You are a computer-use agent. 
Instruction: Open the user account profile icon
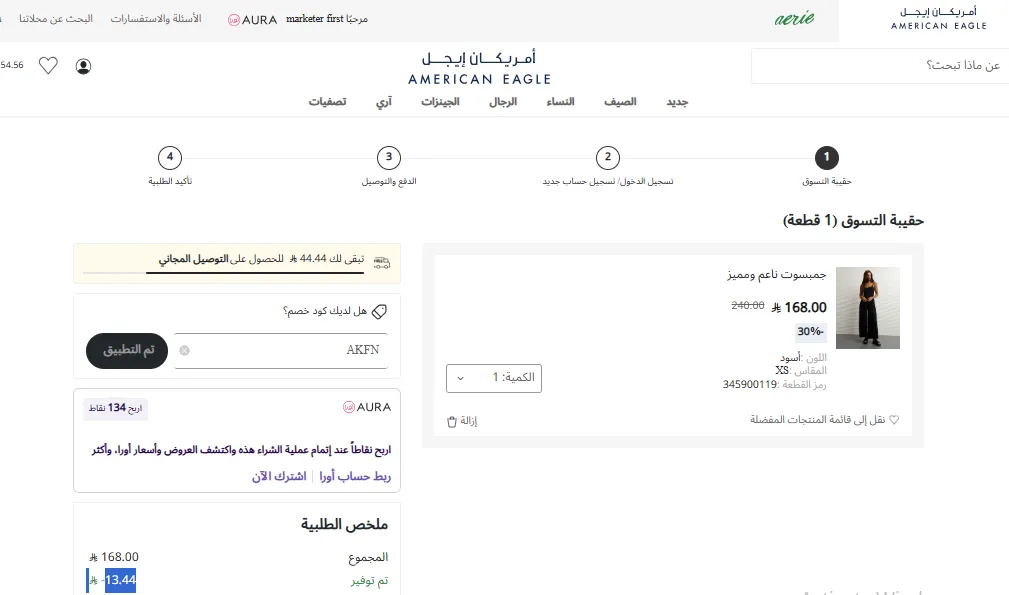point(83,66)
